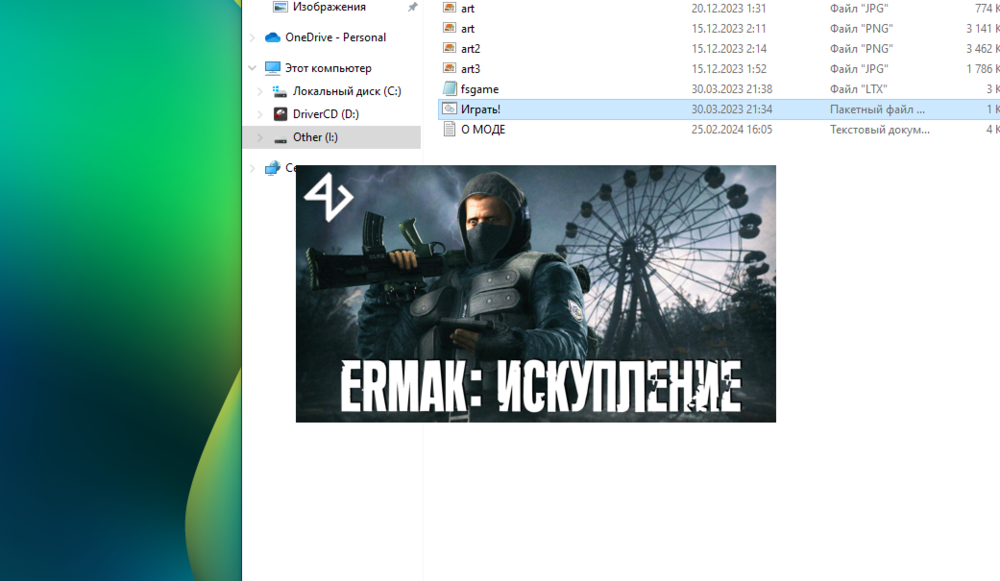
Task: Unpin Изображения from Quick Access
Action: click(x=412, y=6)
